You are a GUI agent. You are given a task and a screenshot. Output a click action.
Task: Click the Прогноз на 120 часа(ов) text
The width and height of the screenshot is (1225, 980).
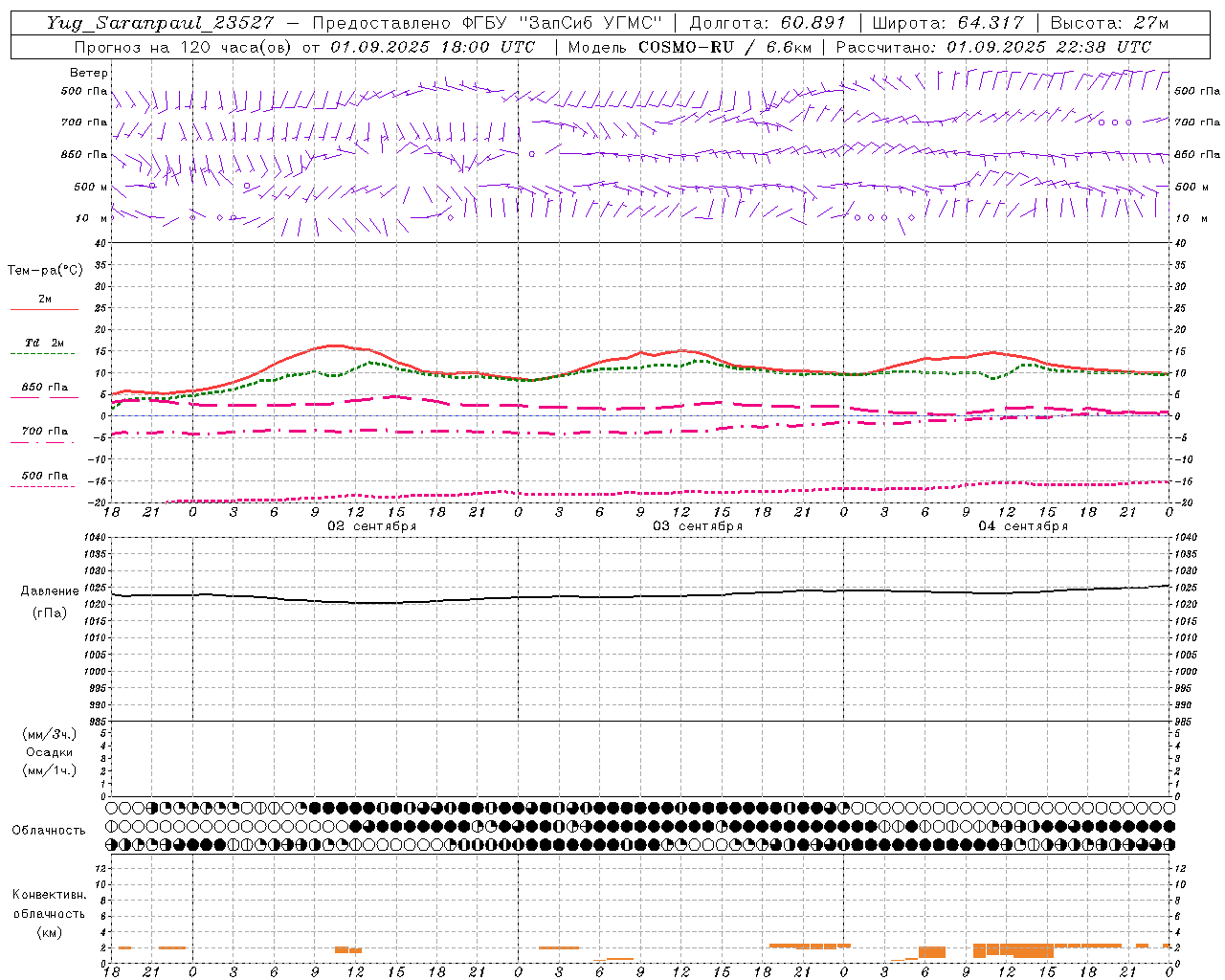click(x=184, y=47)
